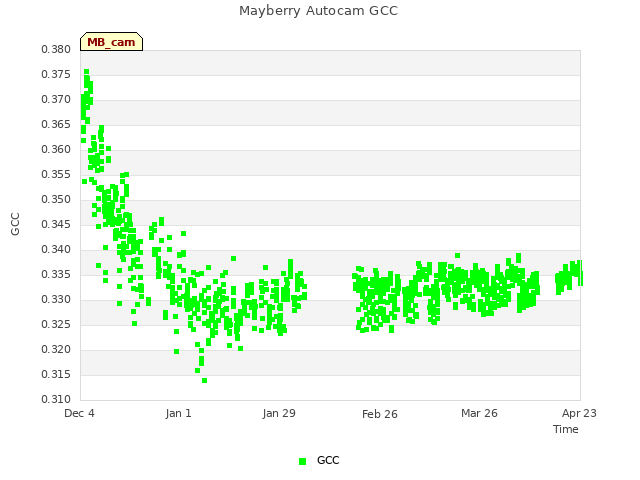The width and height of the screenshot is (640, 480).
Task: Select the Apr 23 x-axis label
Action: coord(579,413)
